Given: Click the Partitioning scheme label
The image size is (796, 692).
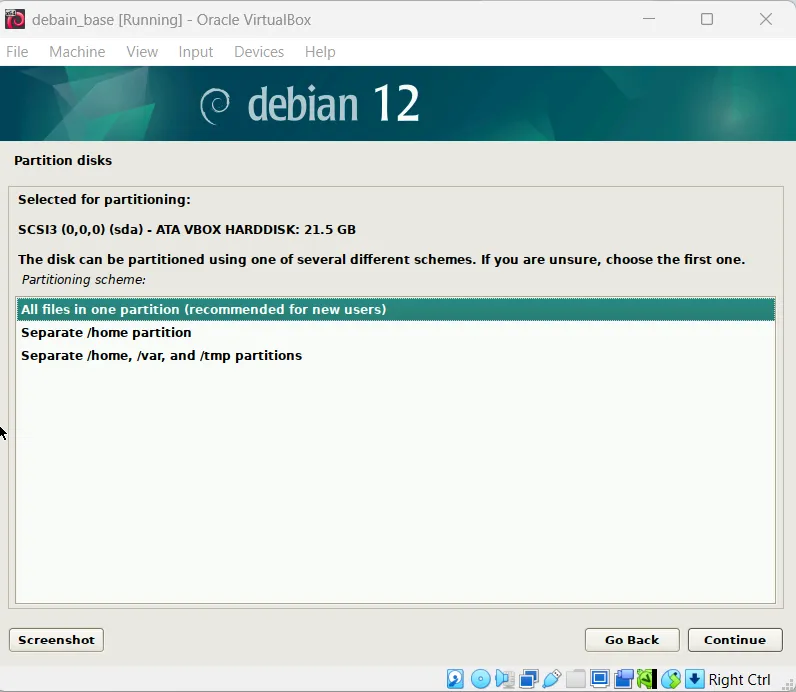Looking at the screenshot, I should tap(84, 280).
